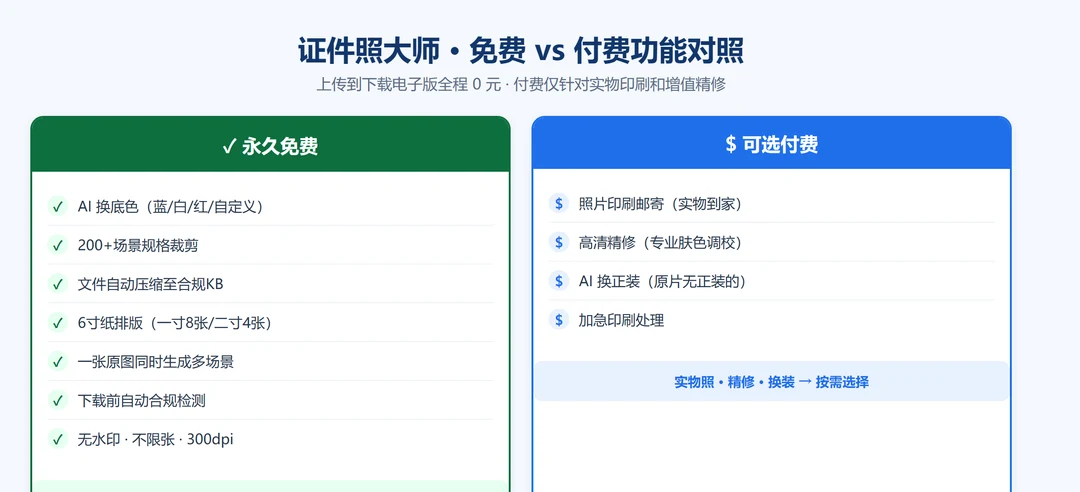The width and height of the screenshot is (1080, 492).
Task: Click the checkmark icon beside 200+场景规格裁剪
Action: coord(58,245)
